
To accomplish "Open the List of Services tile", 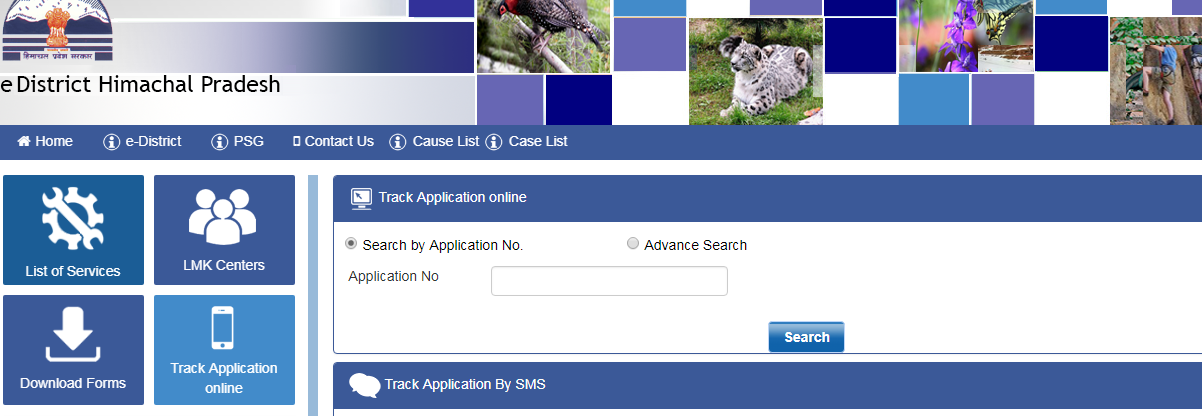I will tap(73, 230).
